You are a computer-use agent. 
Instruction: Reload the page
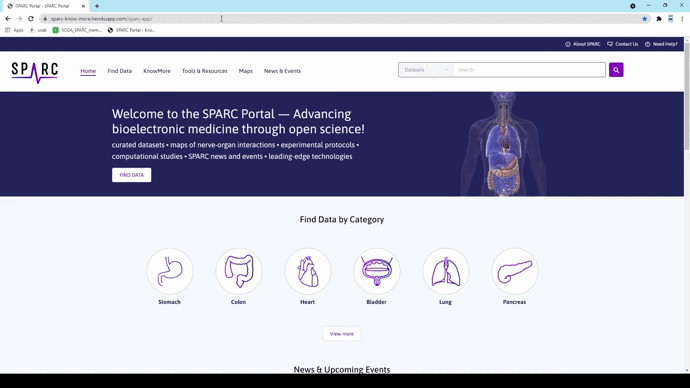tap(31, 19)
